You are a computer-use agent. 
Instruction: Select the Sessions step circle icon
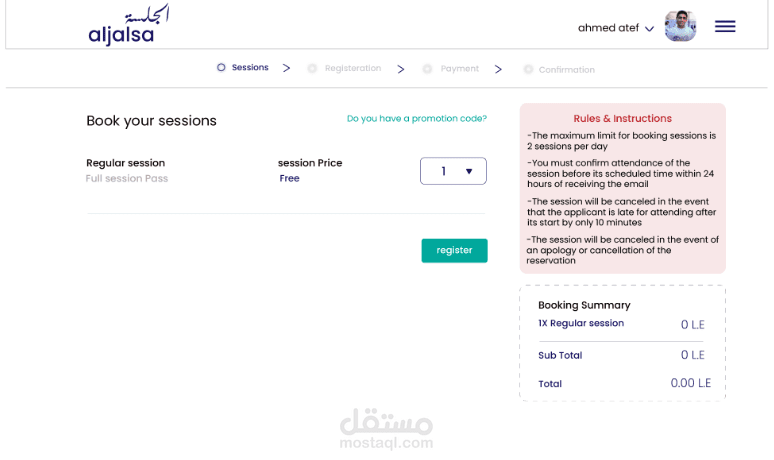[221, 68]
